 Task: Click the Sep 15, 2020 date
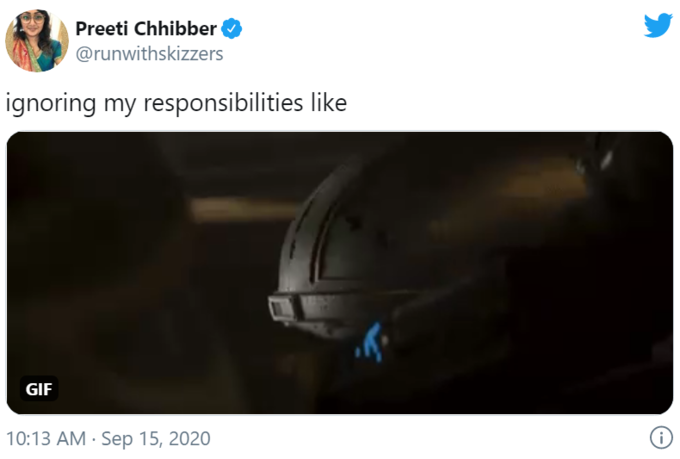pyautogui.click(x=156, y=438)
